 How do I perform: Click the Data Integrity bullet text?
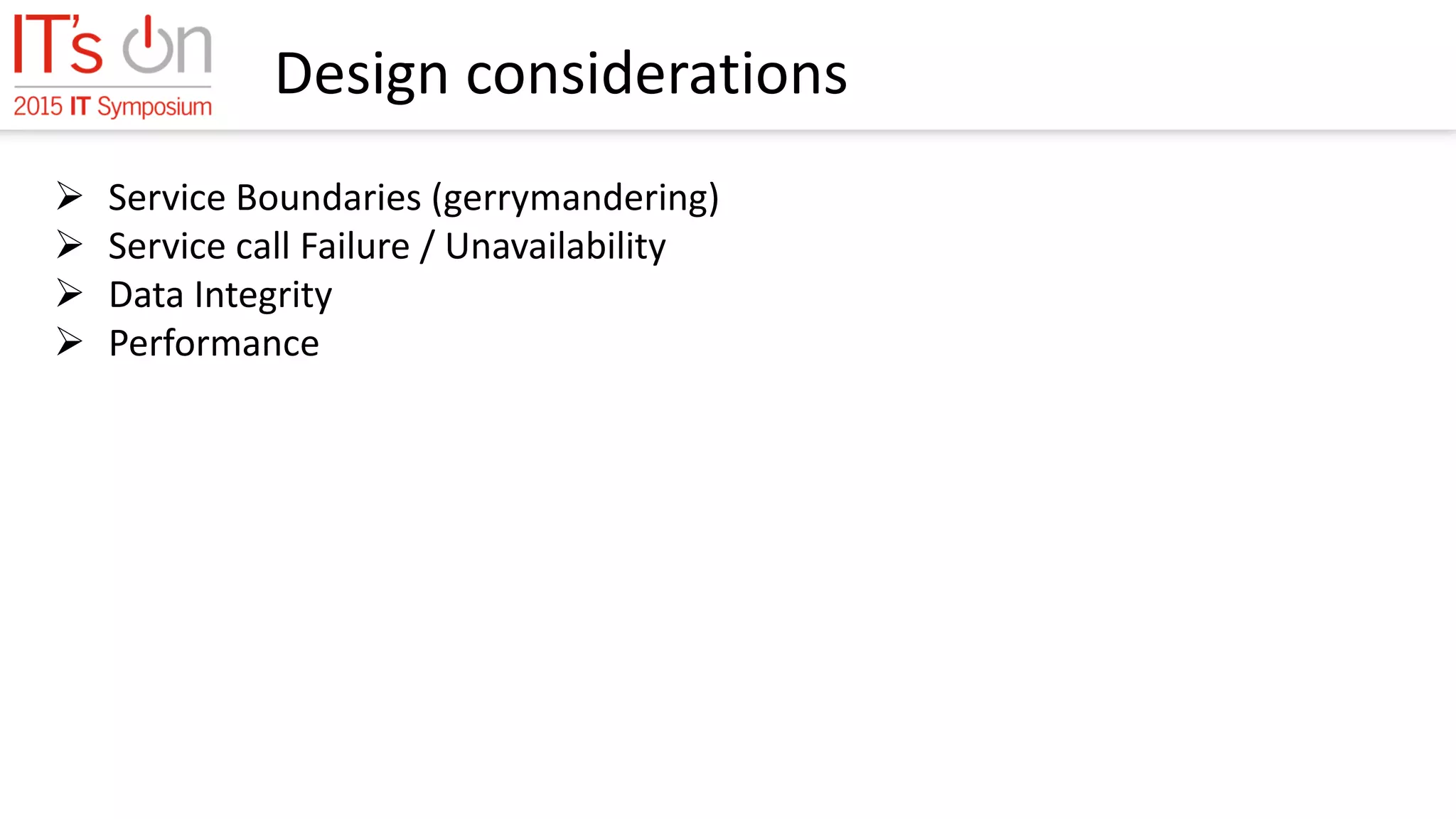coord(220,295)
